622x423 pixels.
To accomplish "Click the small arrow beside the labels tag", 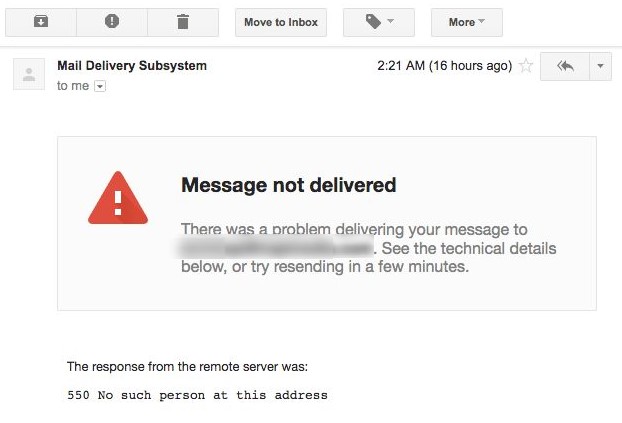I will click(x=390, y=21).
